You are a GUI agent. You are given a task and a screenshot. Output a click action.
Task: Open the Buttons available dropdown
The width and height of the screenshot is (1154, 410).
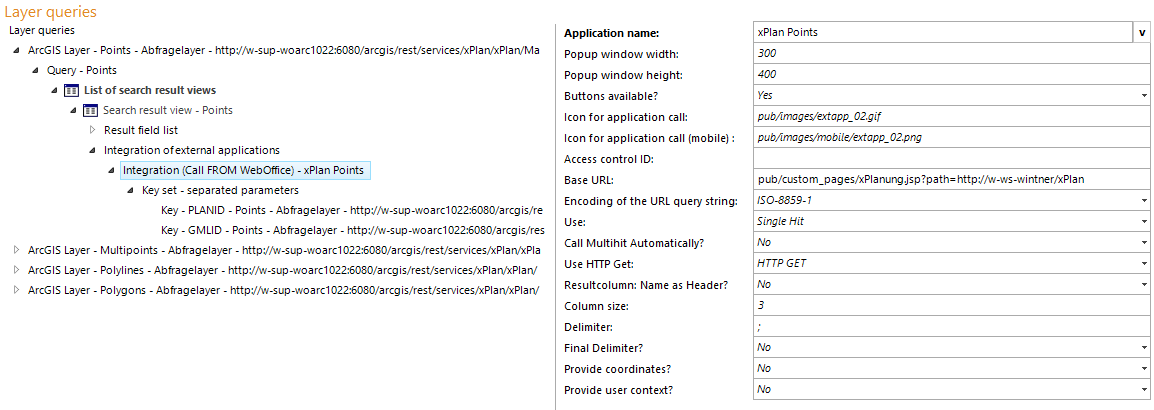pyautogui.click(x=1144, y=96)
